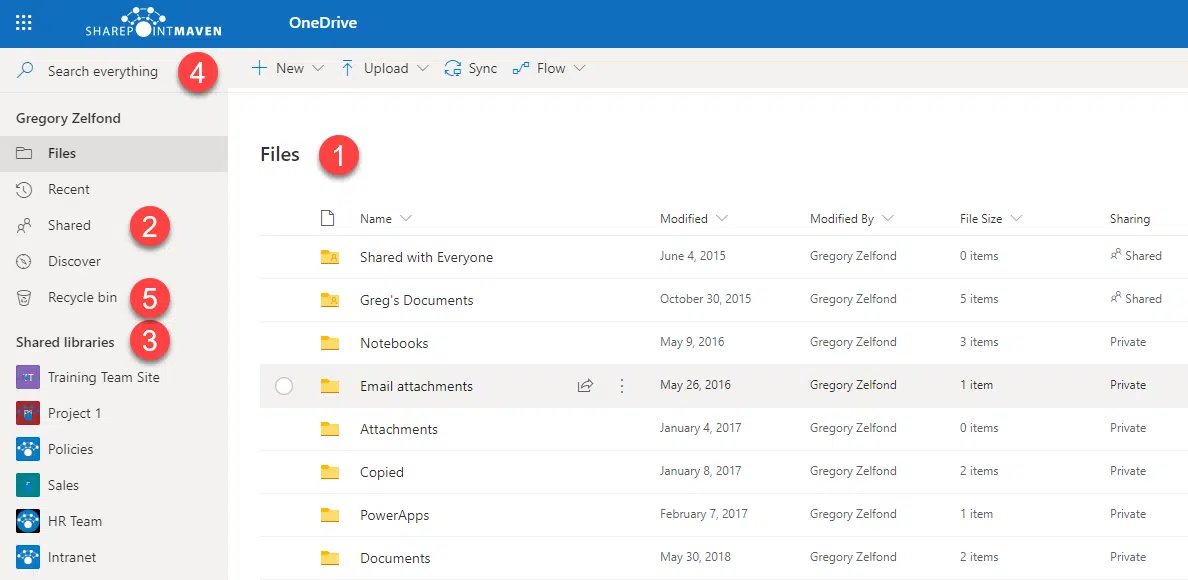
Task: Click the share icon on Email attachments
Action: click(585, 386)
